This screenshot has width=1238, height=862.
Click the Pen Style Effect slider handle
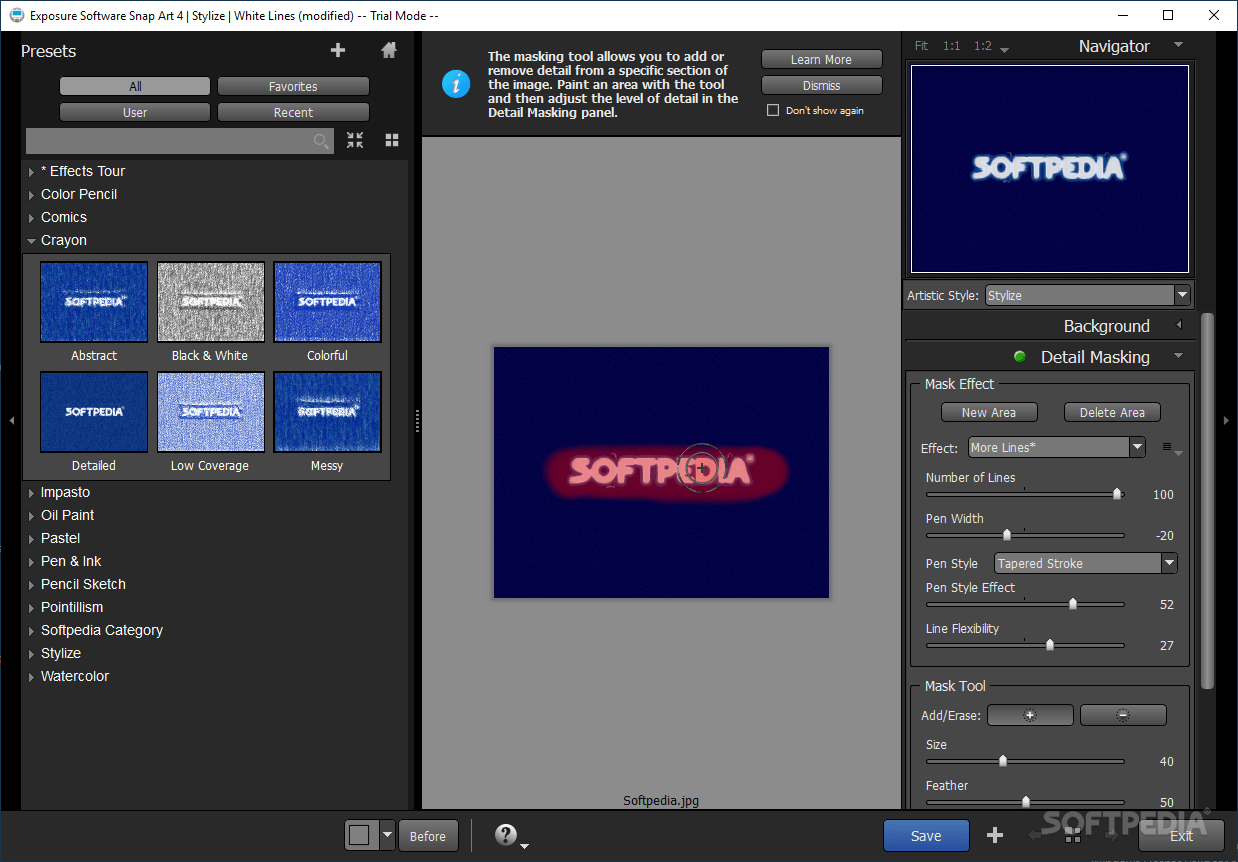[1073, 604]
